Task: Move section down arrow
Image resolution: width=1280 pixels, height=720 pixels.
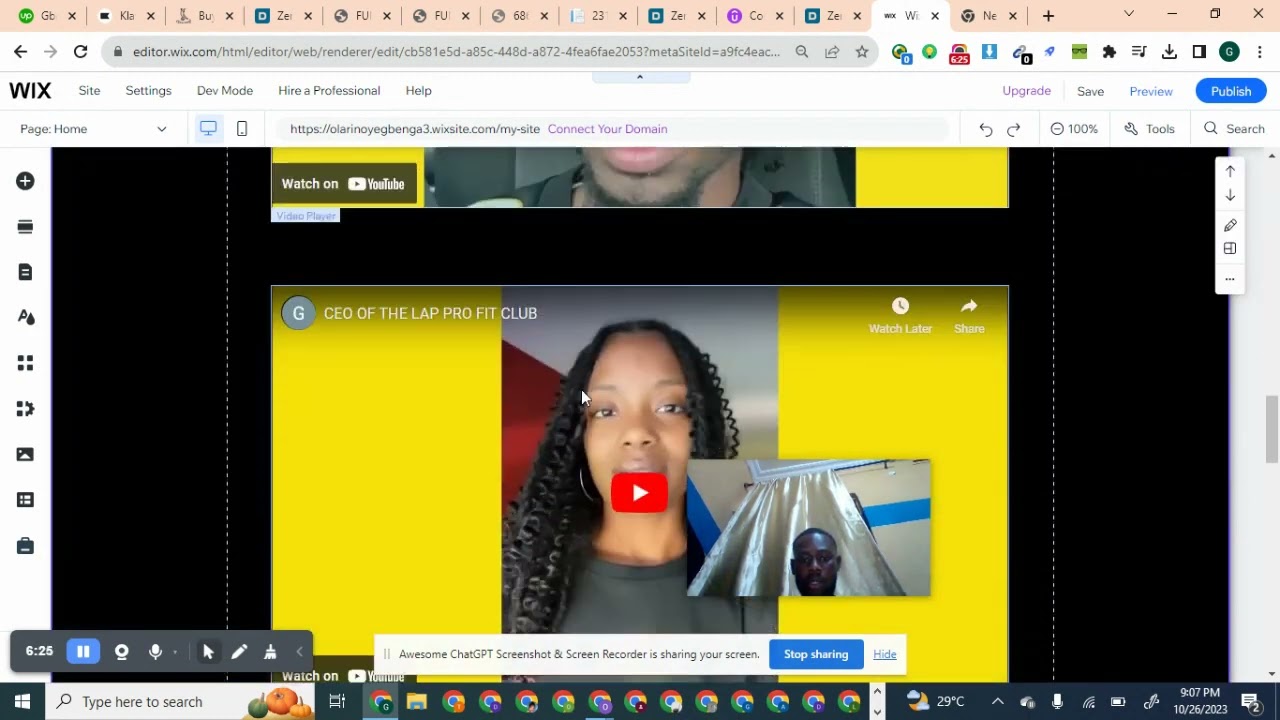Action: click(1230, 196)
